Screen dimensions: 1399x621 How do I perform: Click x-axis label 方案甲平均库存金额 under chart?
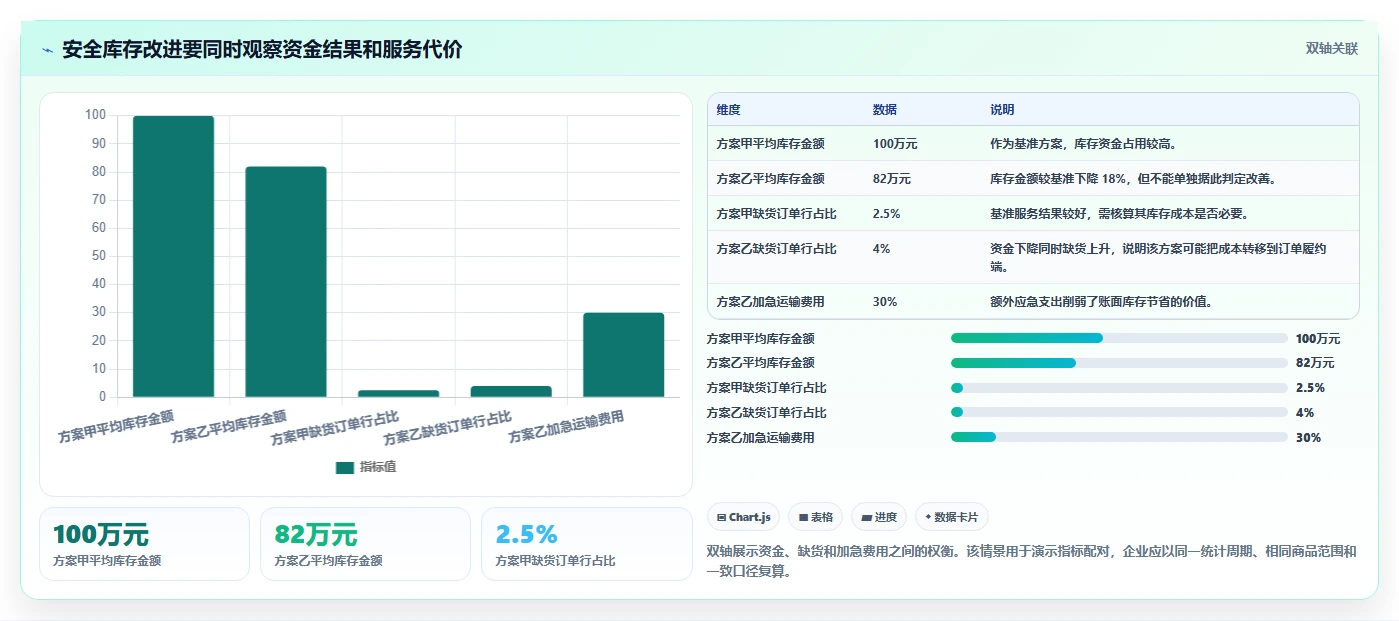pyautogui.click(x=116, y=426)
